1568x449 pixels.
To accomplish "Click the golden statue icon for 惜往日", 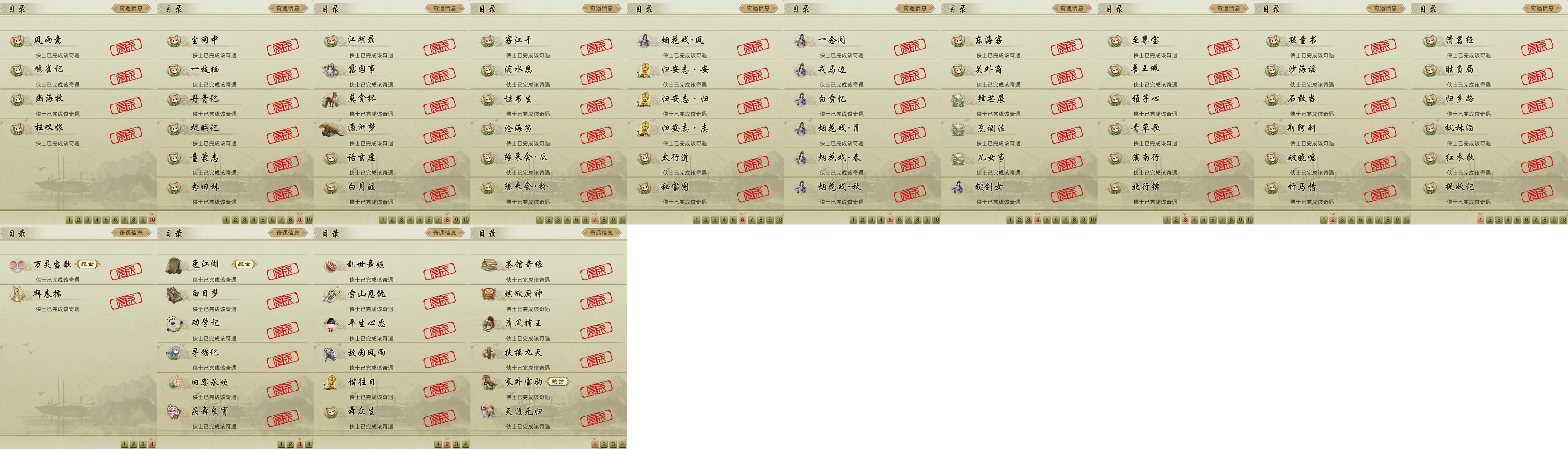I will click(x=331, y=383).
